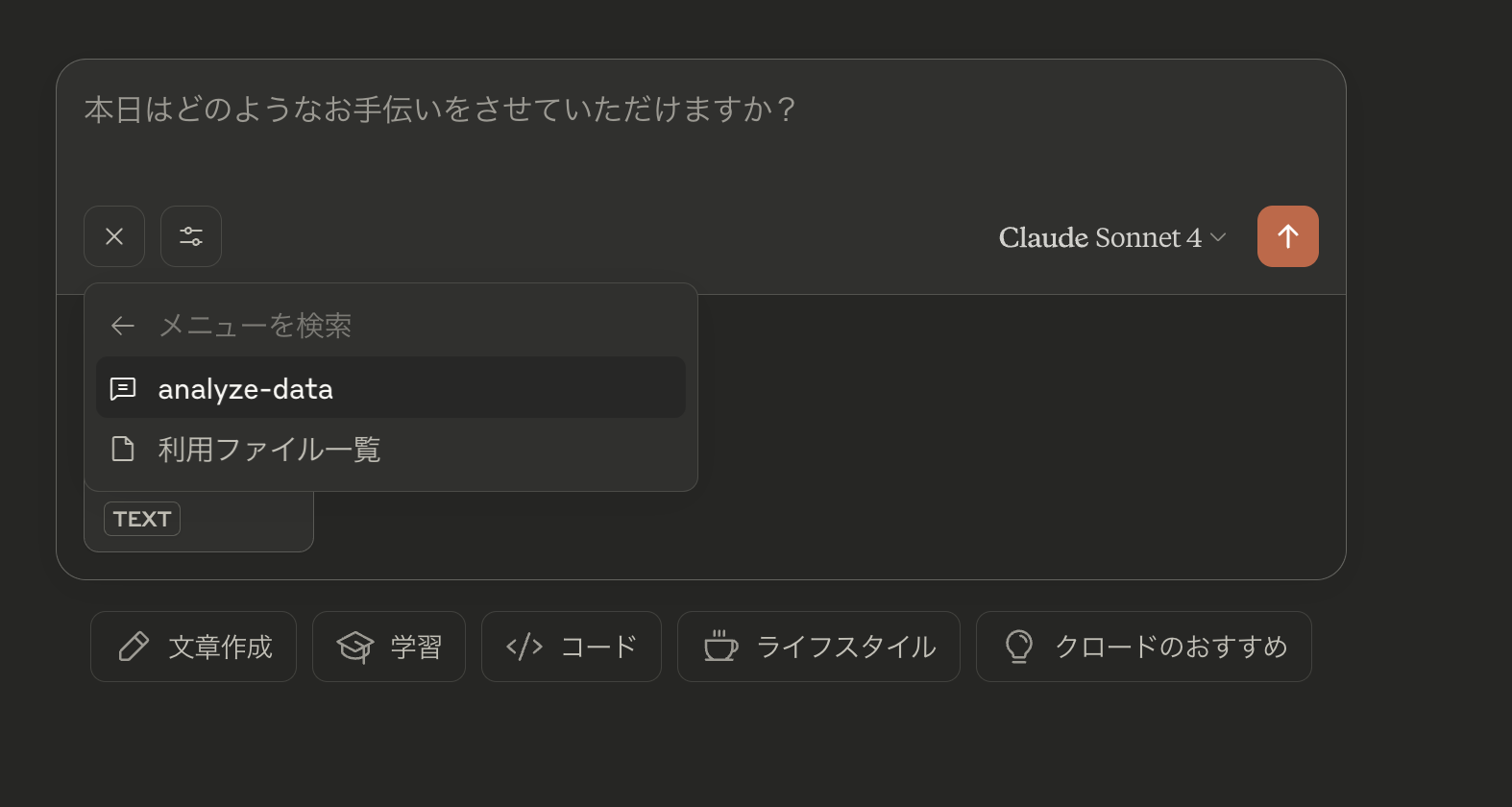Click the lightbulb icon on クロードのおすすめ
Screen dimensions: 1512x807
click(x=1019, y=647)
